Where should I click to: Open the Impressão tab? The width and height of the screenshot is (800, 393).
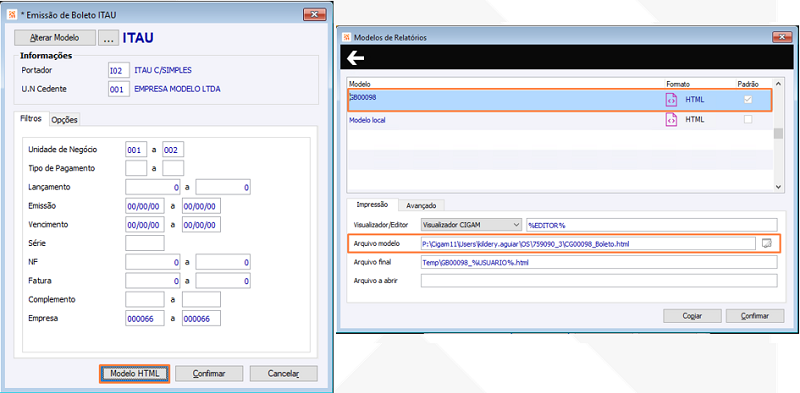pos(371,204)
